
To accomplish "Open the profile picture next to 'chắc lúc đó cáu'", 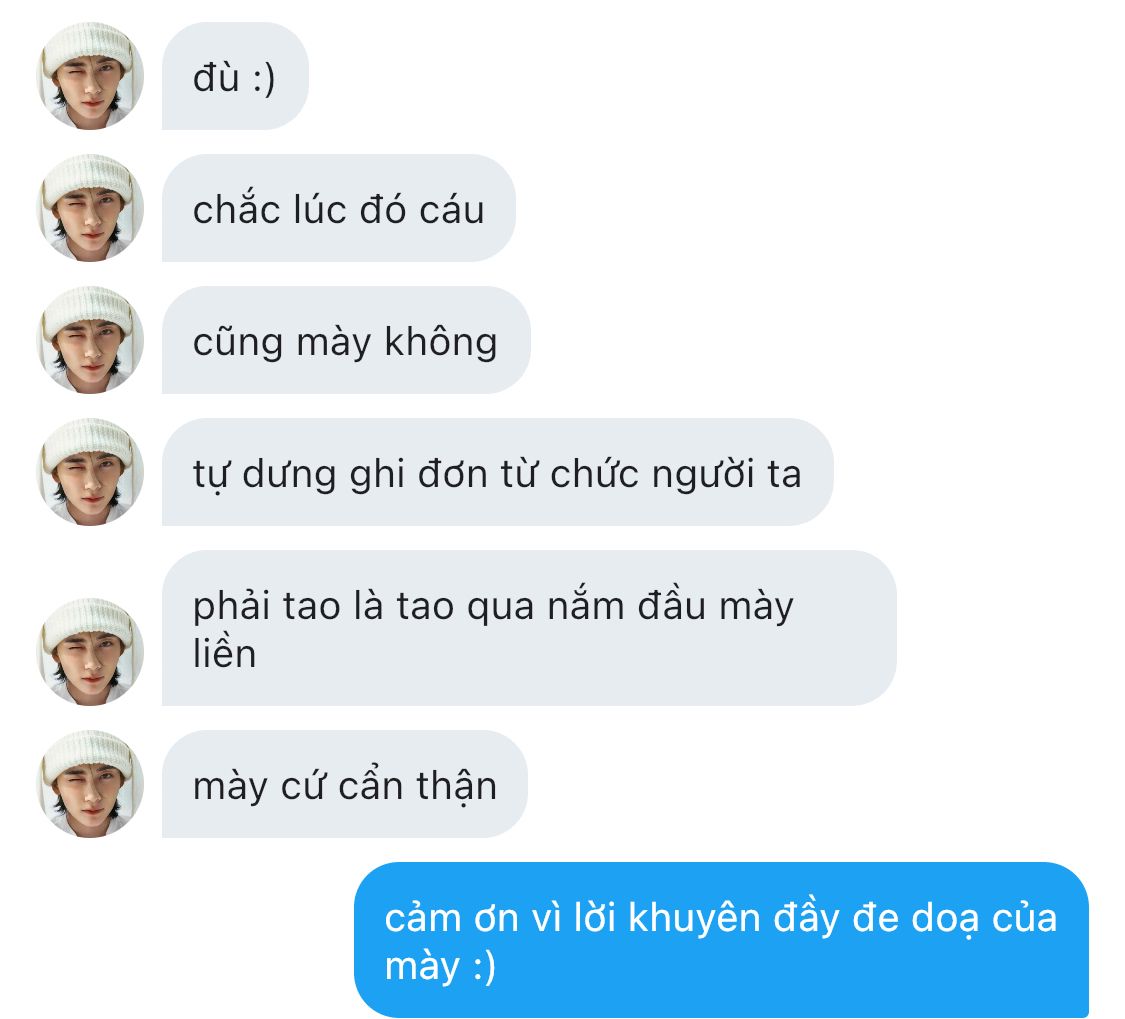I will coord(90,208).
